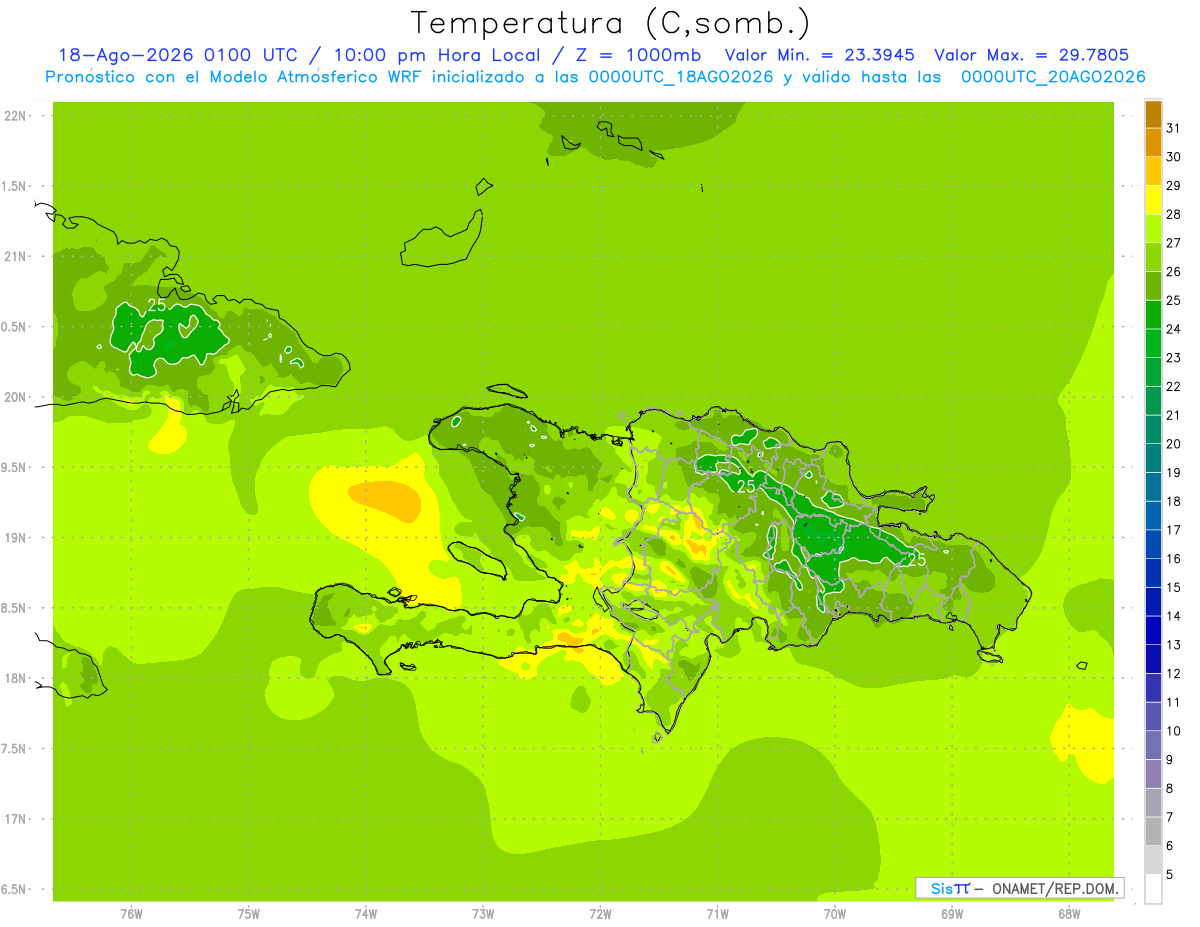Click the 75W longitude axis label

click(x=249, y=914)
